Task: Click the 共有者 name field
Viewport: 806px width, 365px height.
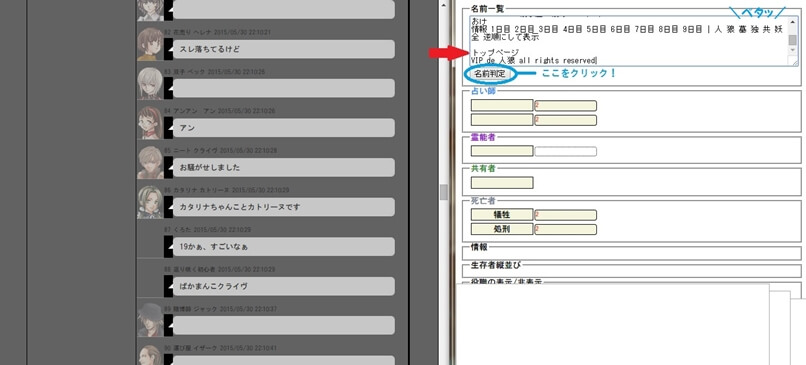Action: pos(502,182)
